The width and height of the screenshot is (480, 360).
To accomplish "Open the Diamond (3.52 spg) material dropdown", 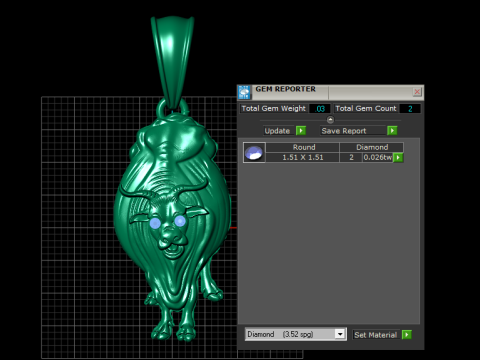I will pos(340,334).
